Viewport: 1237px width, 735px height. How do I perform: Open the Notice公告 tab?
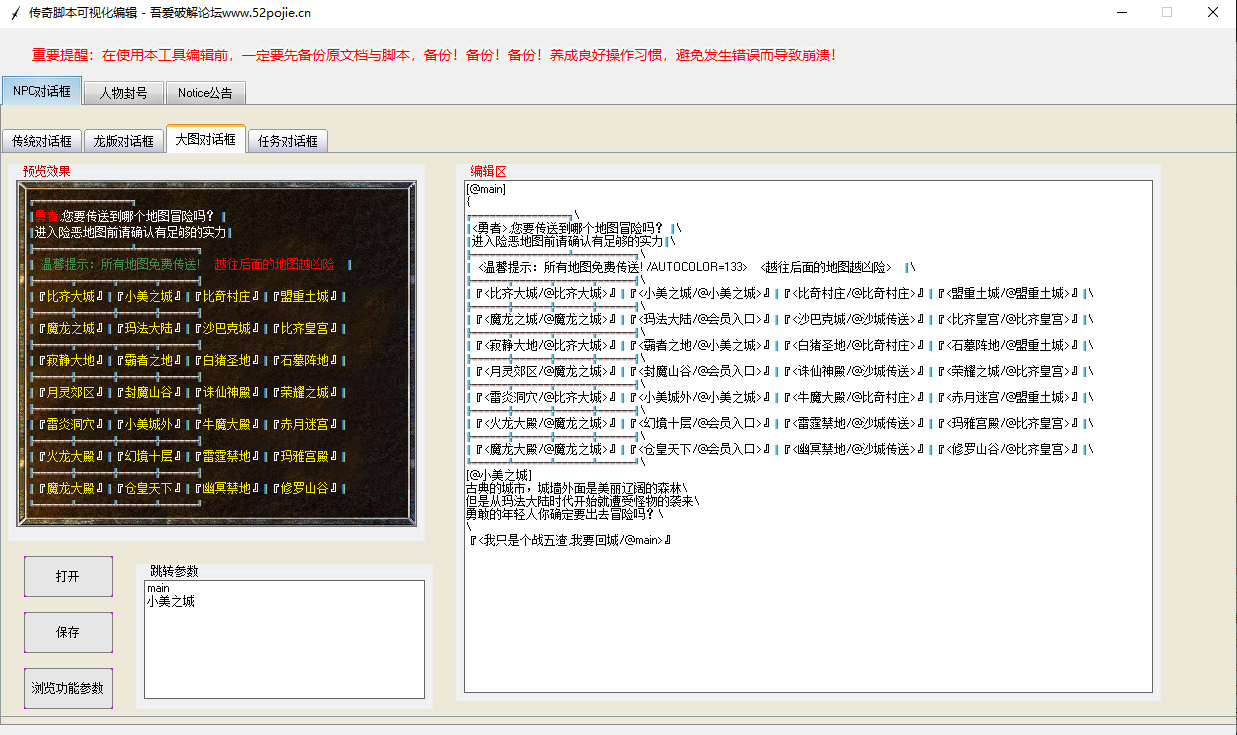click(x=205, y=93)
